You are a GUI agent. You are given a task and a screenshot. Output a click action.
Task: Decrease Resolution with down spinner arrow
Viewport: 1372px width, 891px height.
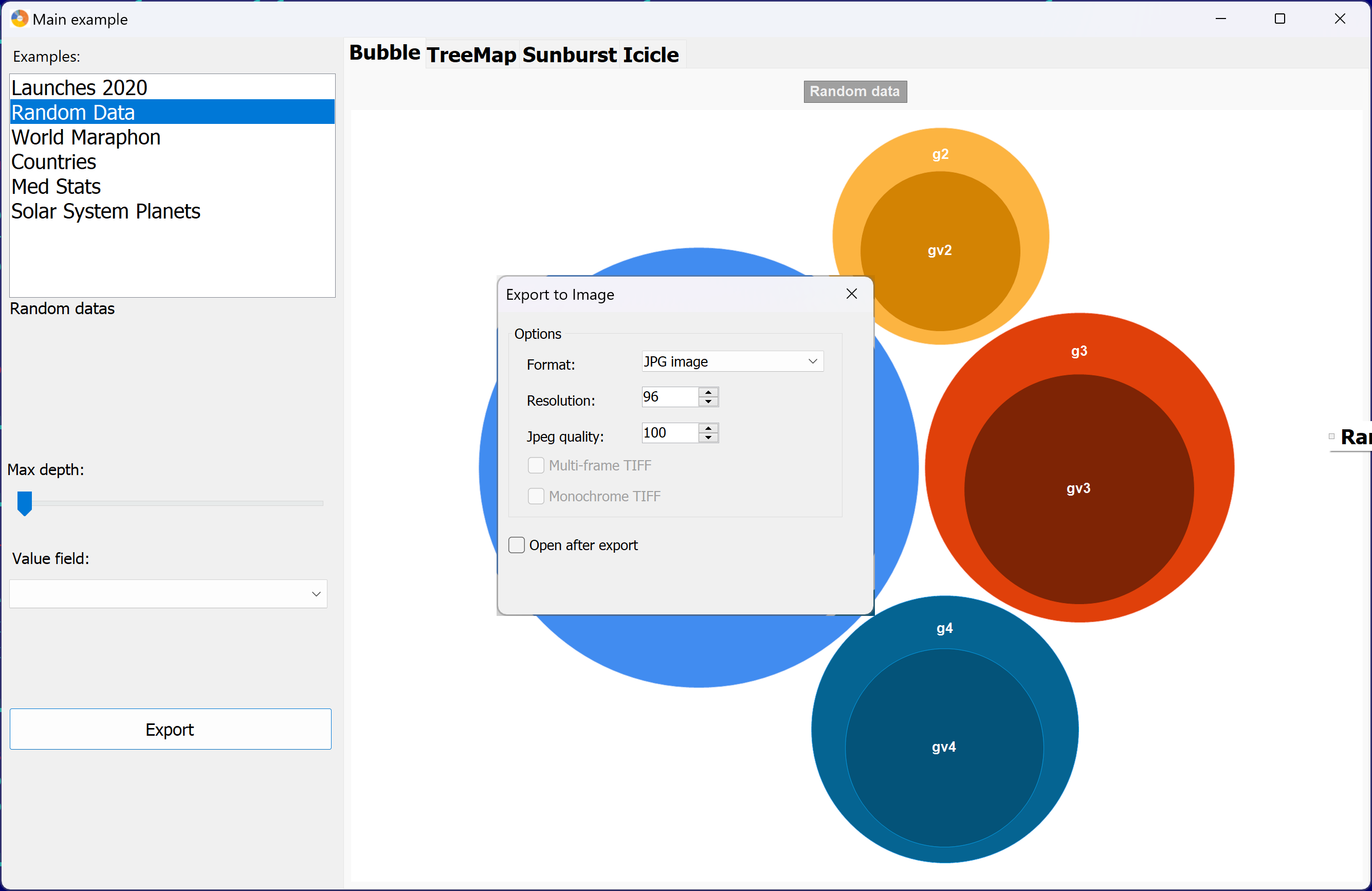point(708,402)
